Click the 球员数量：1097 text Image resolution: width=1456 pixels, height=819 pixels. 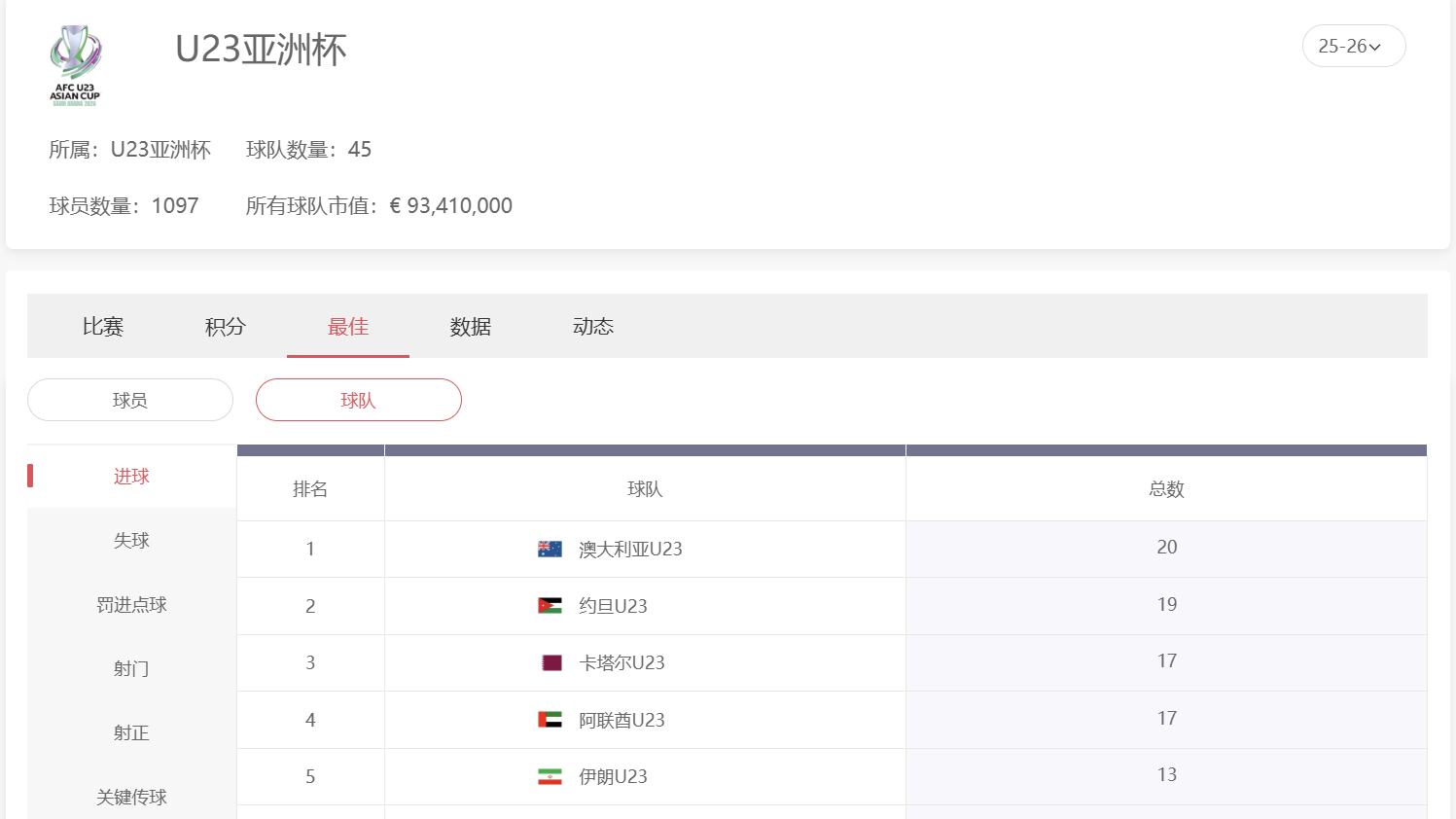124,206
